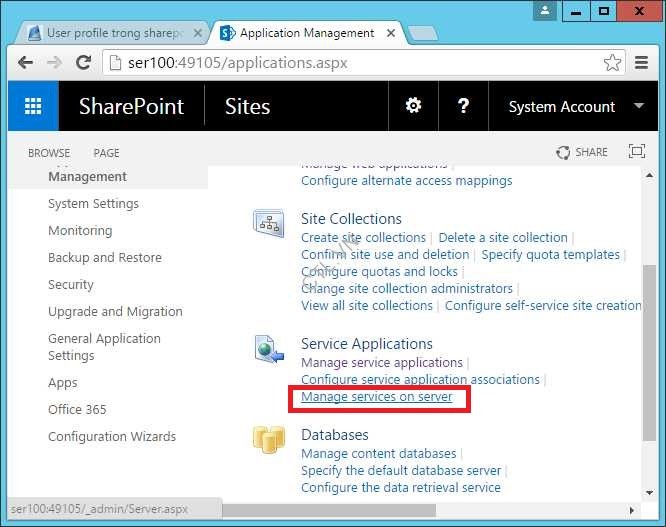Open Chrome hamburger menu
Viewport: 666px width, 527px height.
[641, 63]
